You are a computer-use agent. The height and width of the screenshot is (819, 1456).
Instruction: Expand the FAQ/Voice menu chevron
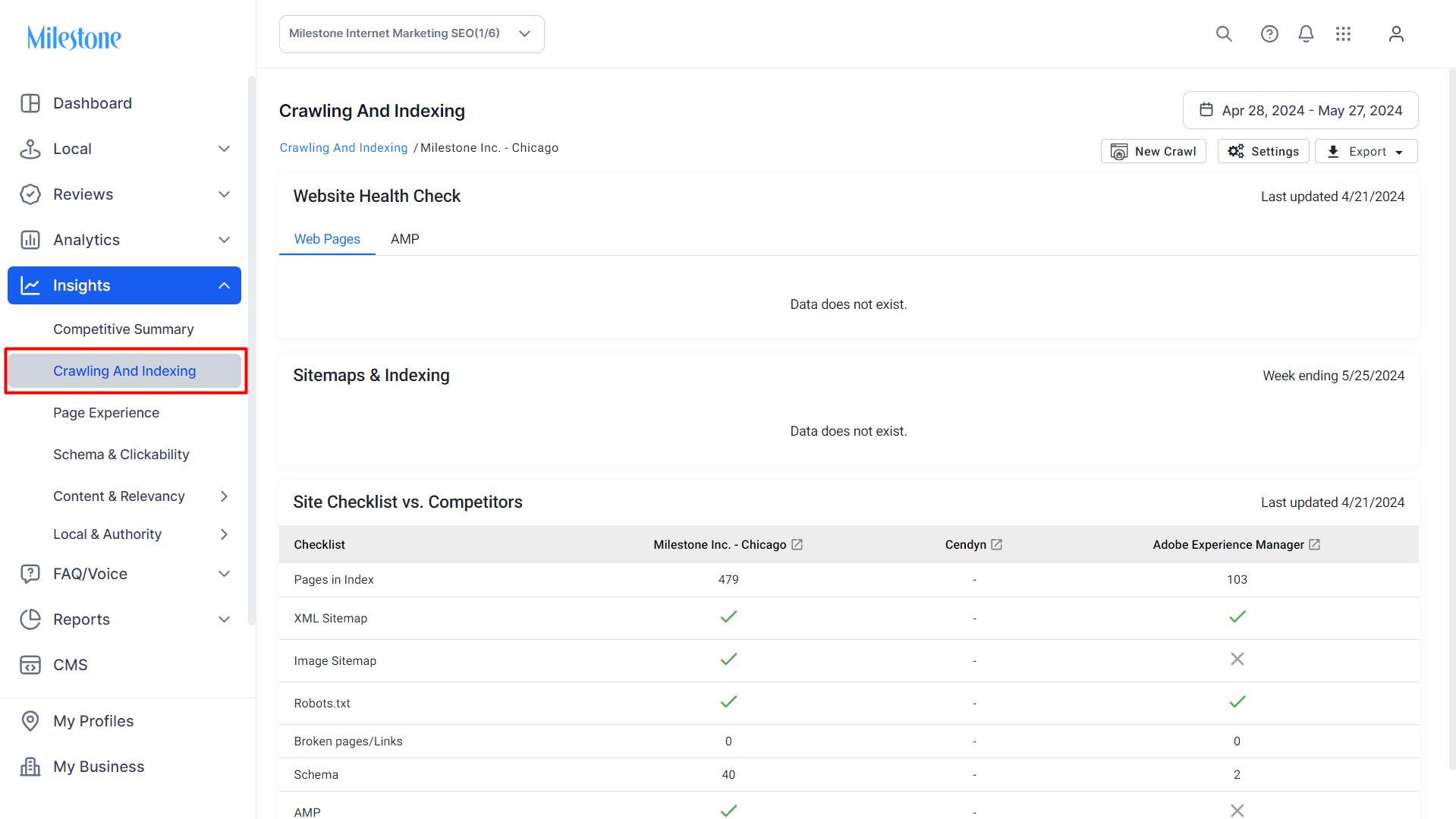224,574
